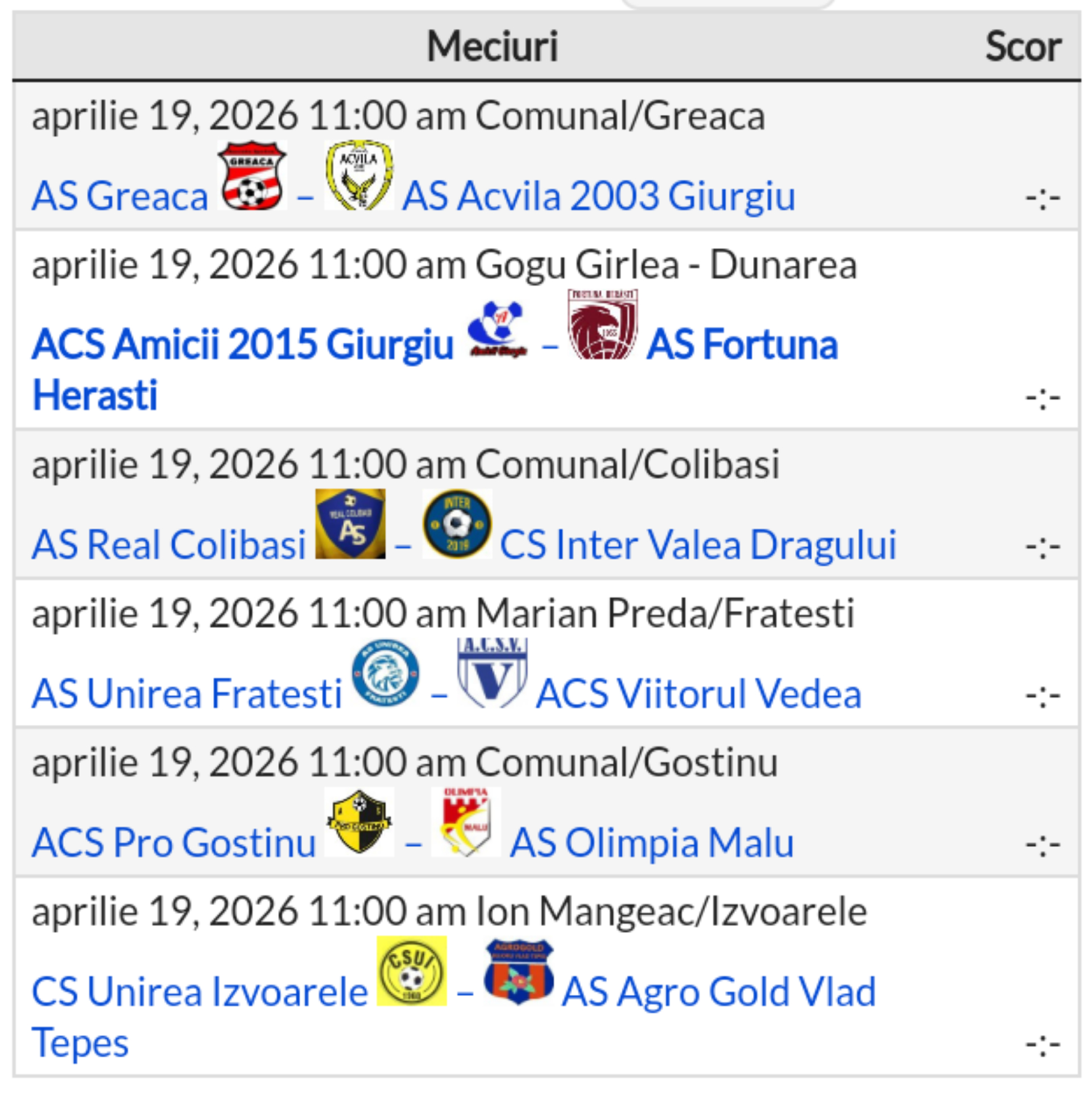Screen dimensions: 1092x1095
Task: Click the Inter Valea Dragului round badge
Action: [457, 523]
